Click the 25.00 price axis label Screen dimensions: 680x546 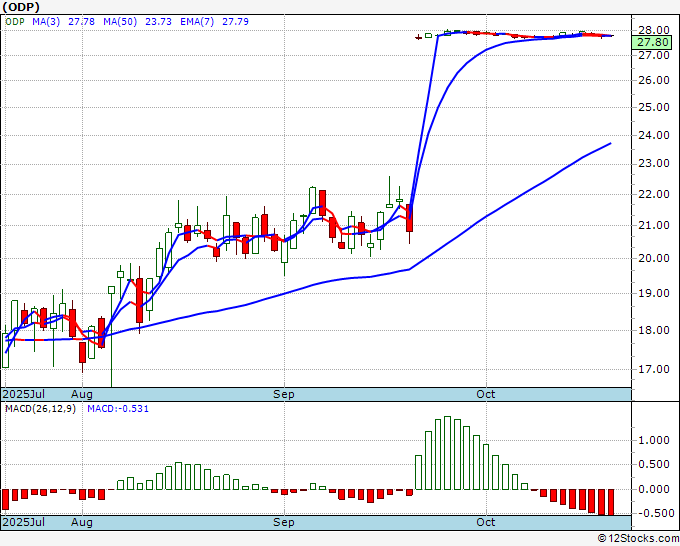pyautogui.click(x=654, y=107)
